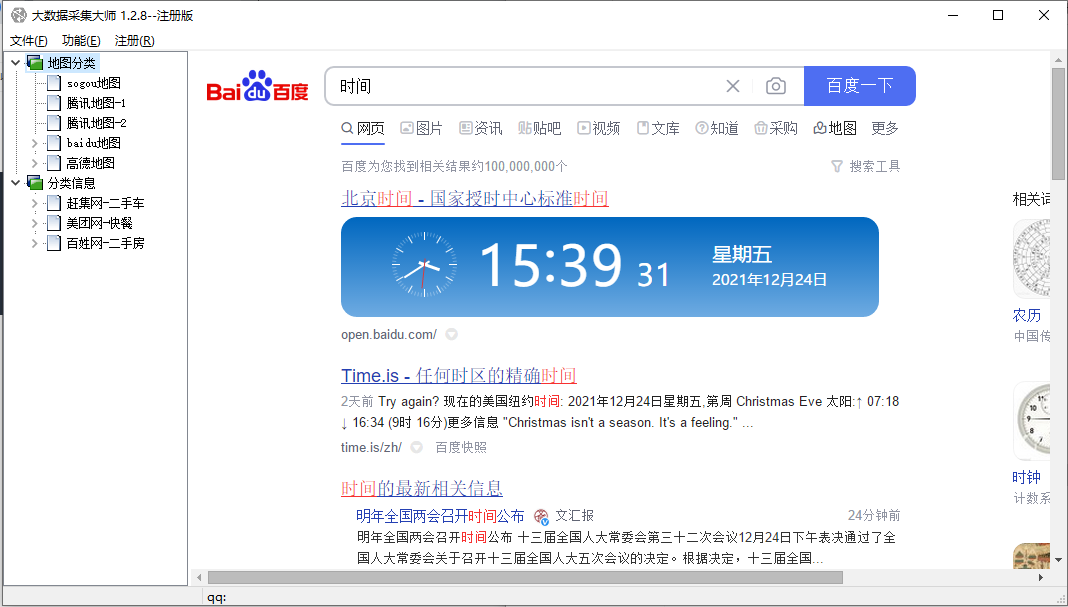Switch to the 资讯 search tab
The image size is (1068, 607).
[x=480, y=128]
